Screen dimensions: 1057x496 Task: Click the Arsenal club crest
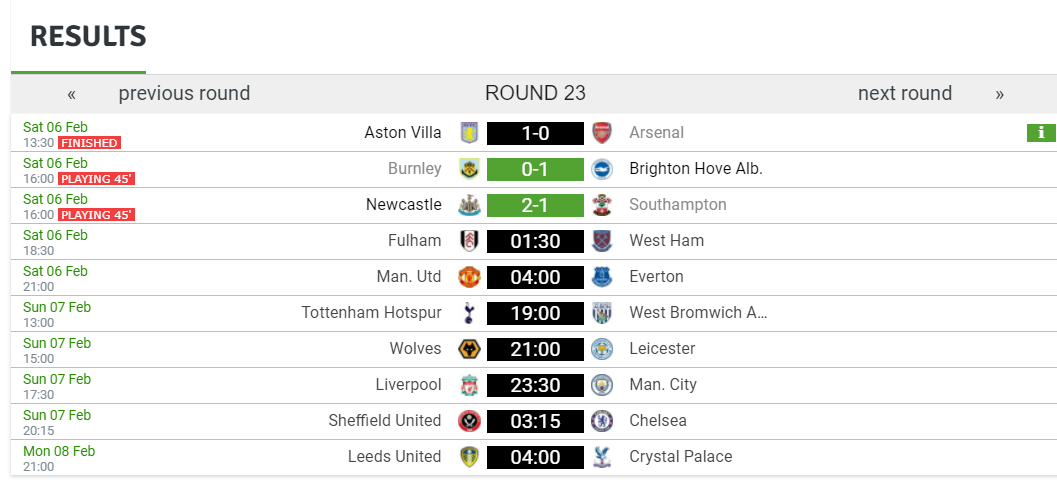pos(601,133)
